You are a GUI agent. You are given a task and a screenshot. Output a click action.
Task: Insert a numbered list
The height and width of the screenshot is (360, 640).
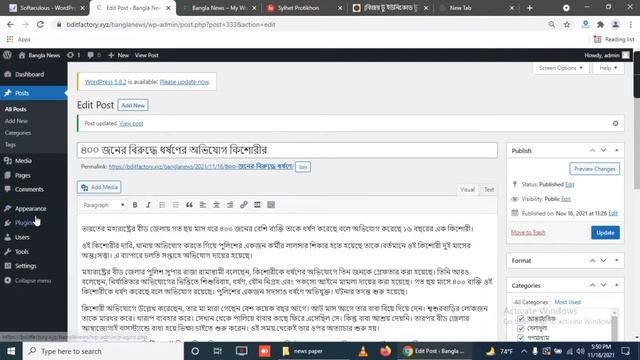(176, 205)
